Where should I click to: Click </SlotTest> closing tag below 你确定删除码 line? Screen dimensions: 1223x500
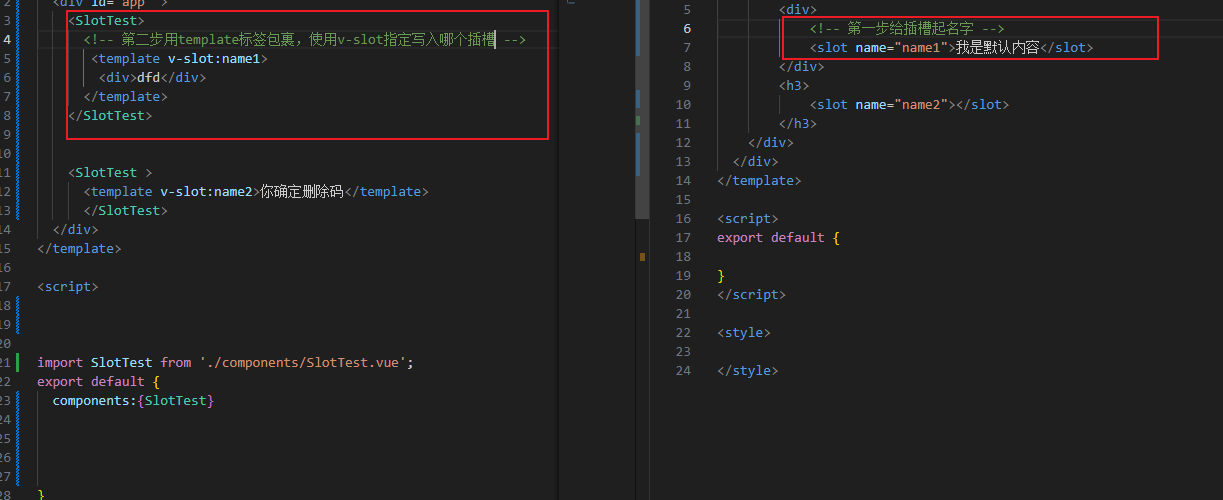(x=126, y=210)
